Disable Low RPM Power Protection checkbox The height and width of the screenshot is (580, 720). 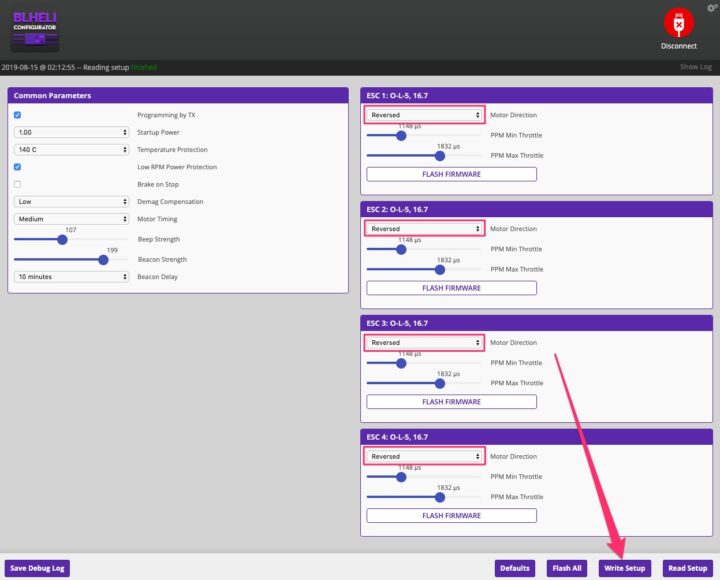coord(17,167)
